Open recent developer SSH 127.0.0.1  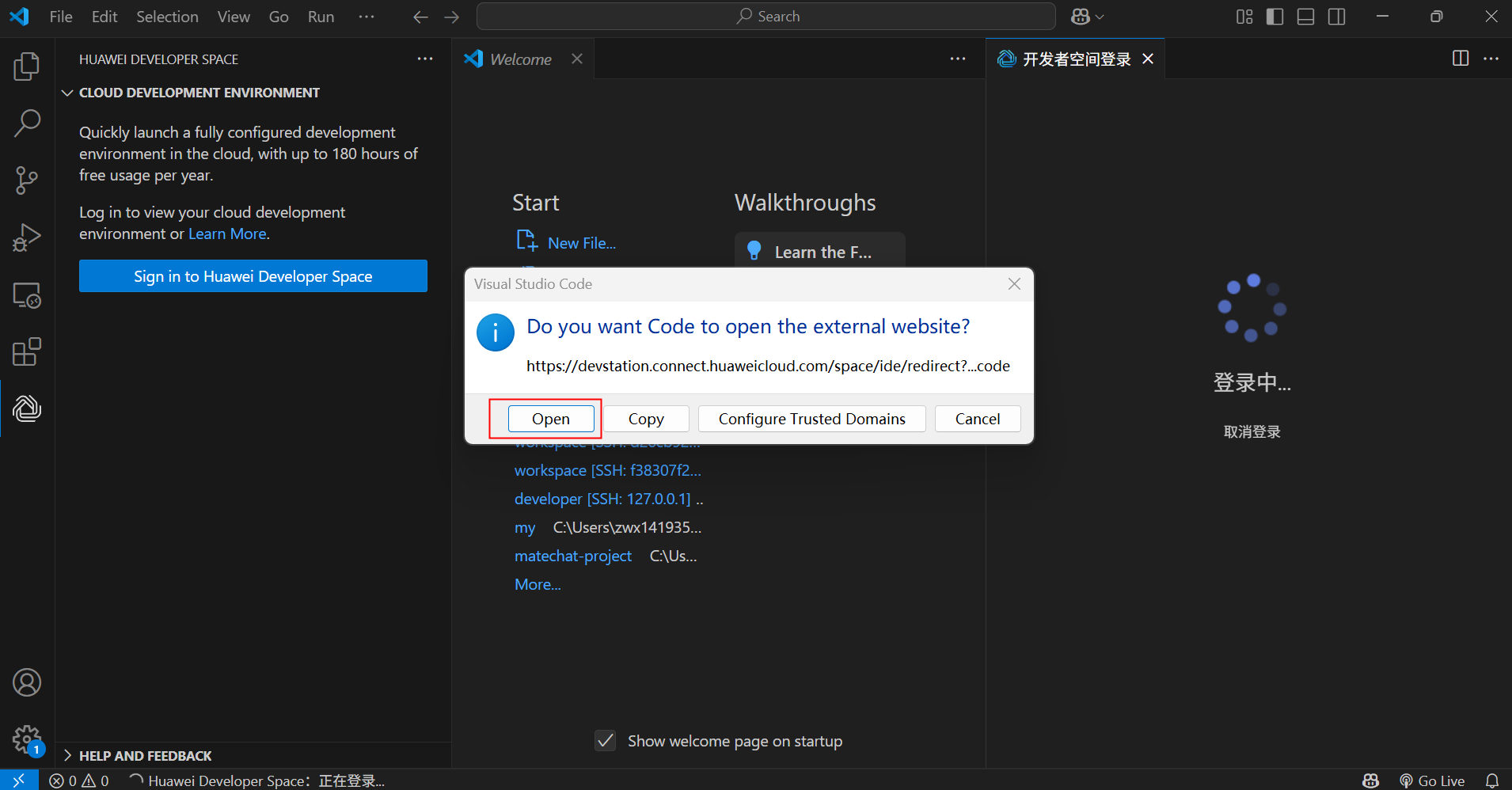point(602,499)
